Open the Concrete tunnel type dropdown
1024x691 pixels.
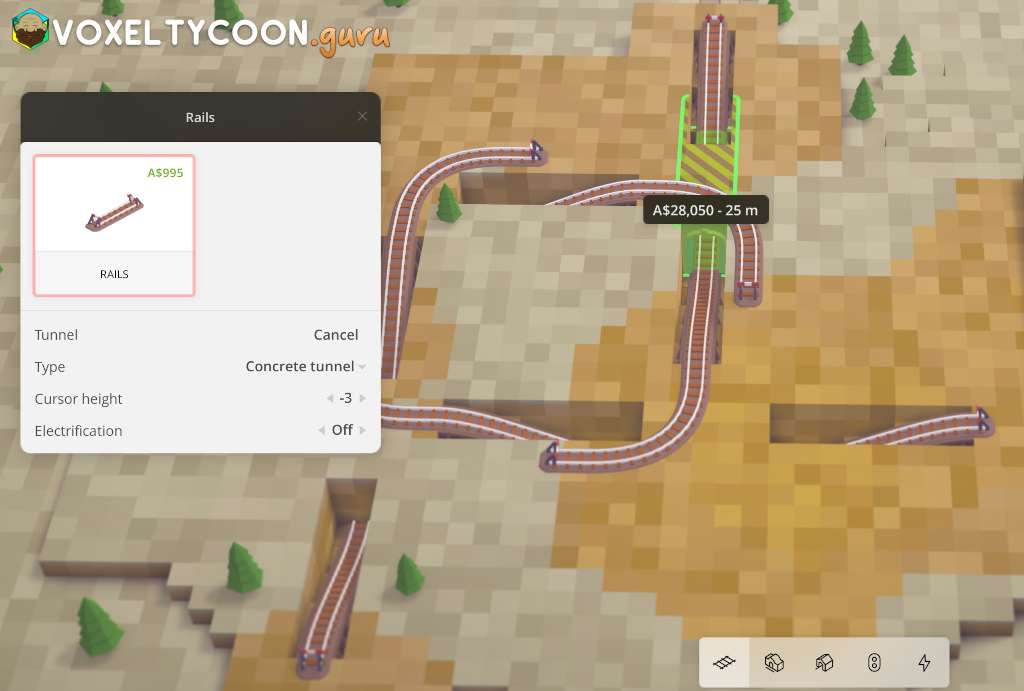click(305, 367)
